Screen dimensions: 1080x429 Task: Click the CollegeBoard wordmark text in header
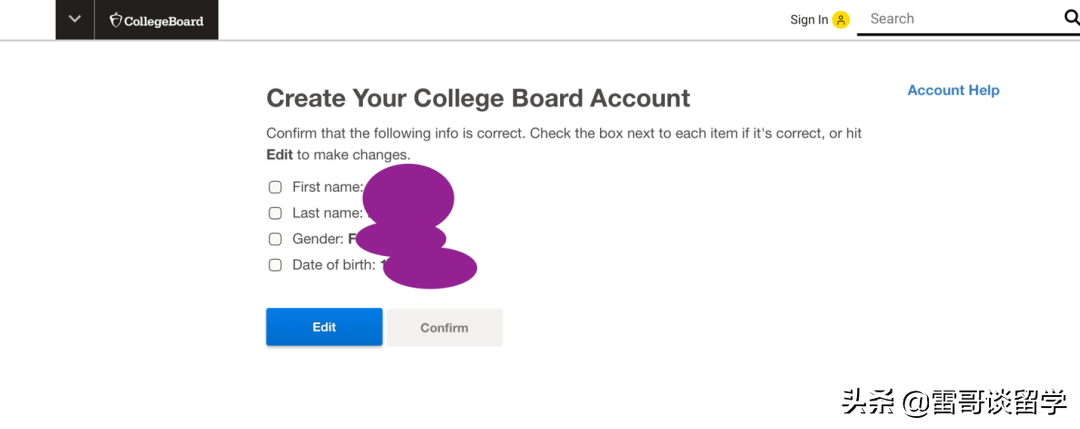point(163,21)
